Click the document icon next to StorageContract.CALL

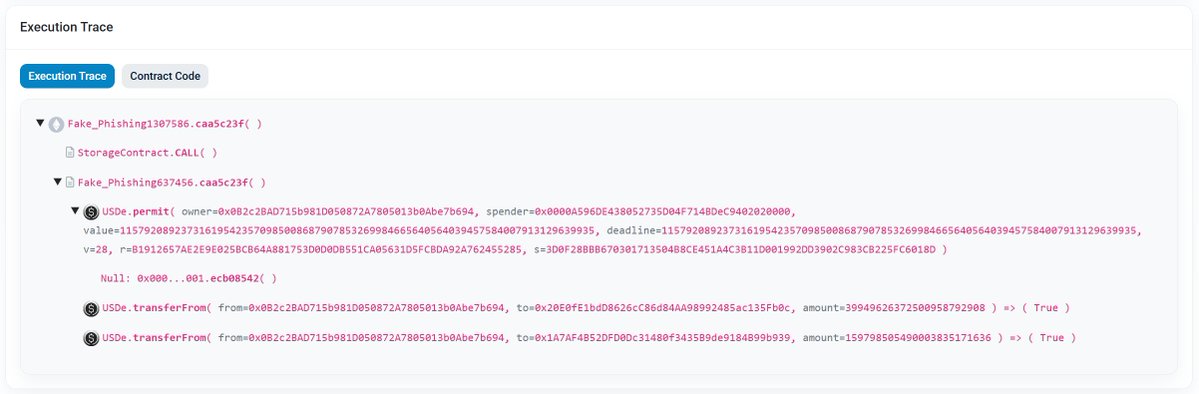70,153
